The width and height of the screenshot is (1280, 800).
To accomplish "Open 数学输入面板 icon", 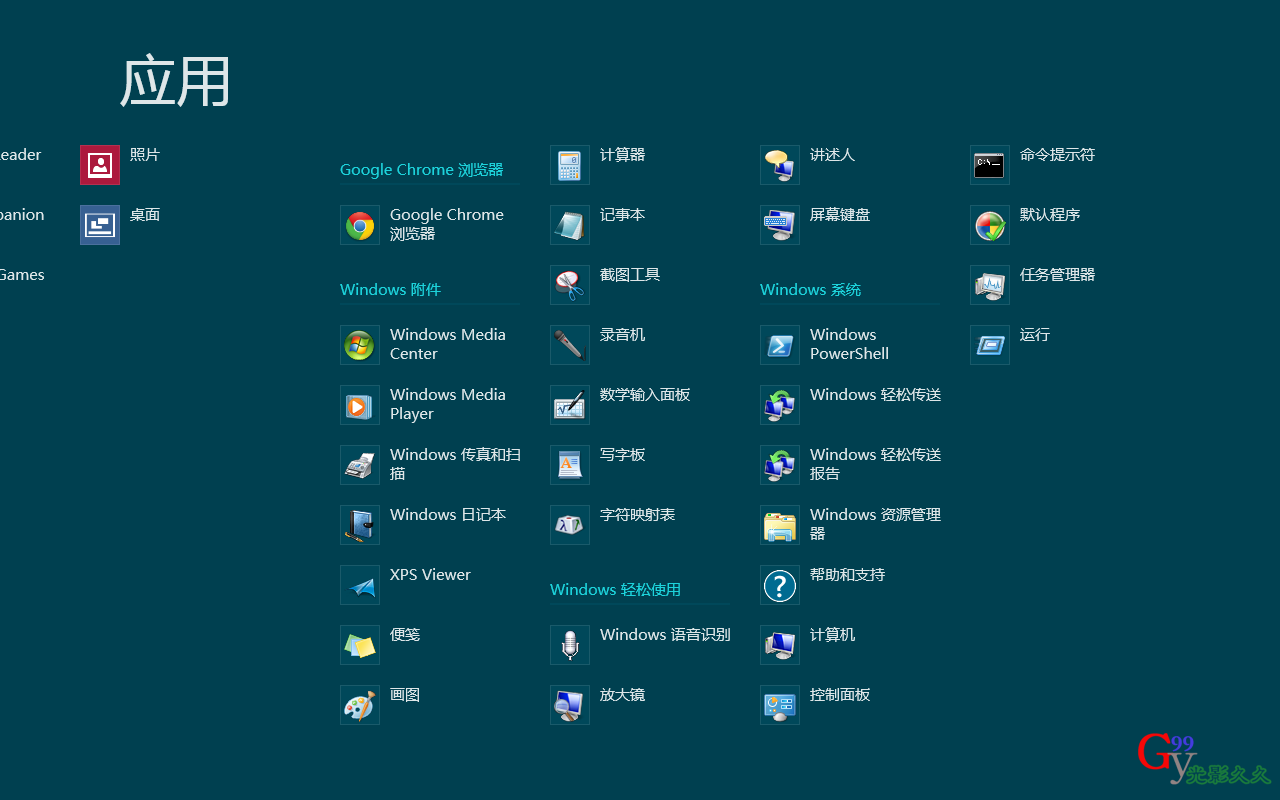I will [570, 405].
